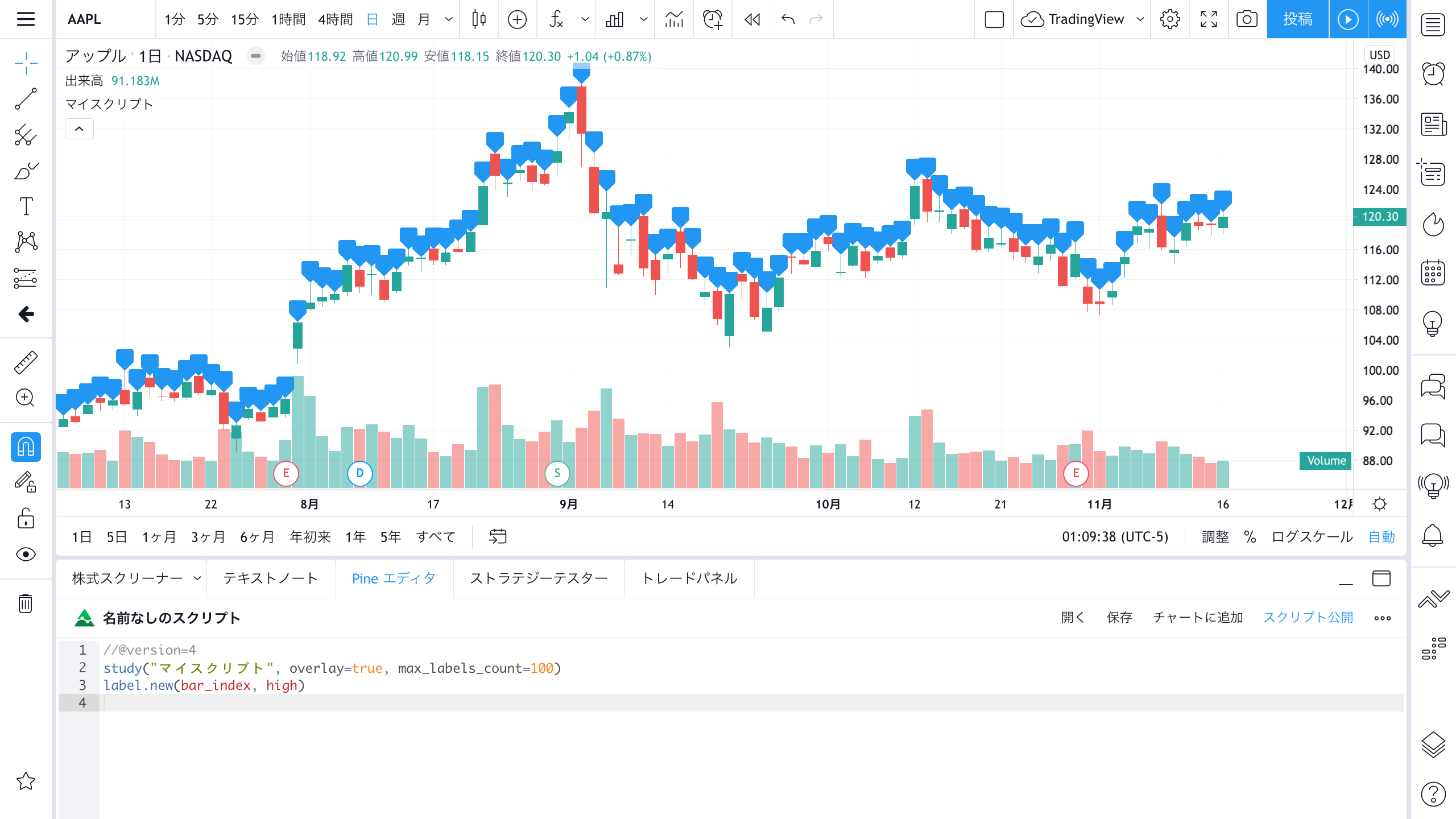Take a chart snapshot with camera icon

[1247, 19]
